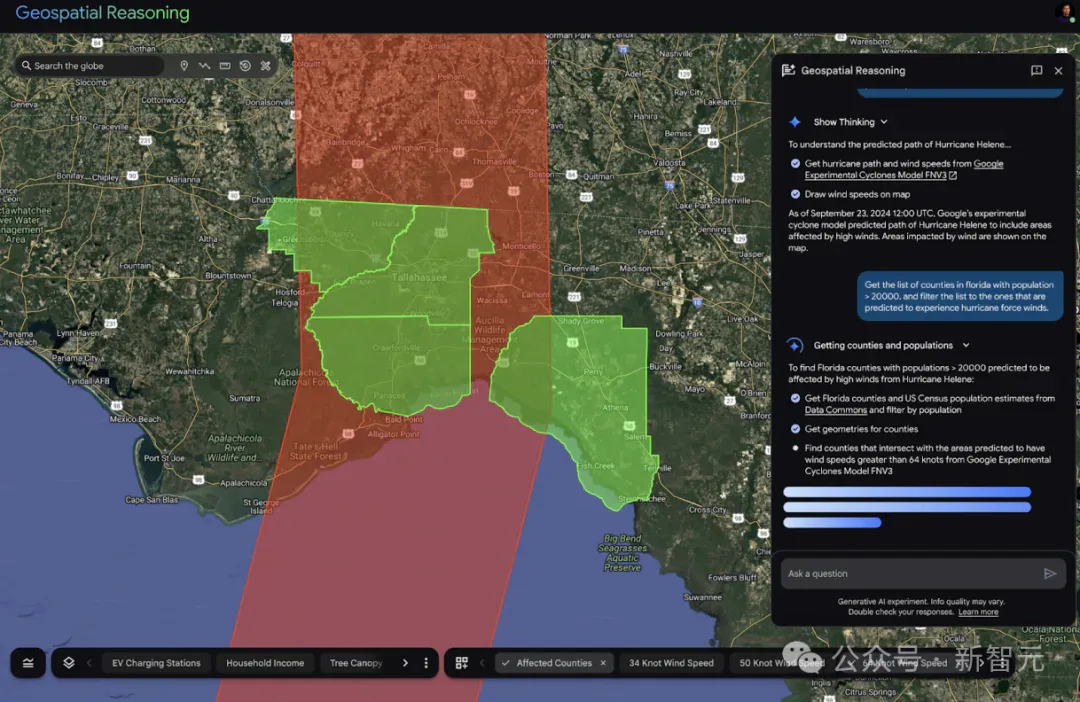The width and height of the screenshot is (1080, 702).
Task: Toggle the 34 Knot Wind Speed layer
Action: [x=671, y=663]
